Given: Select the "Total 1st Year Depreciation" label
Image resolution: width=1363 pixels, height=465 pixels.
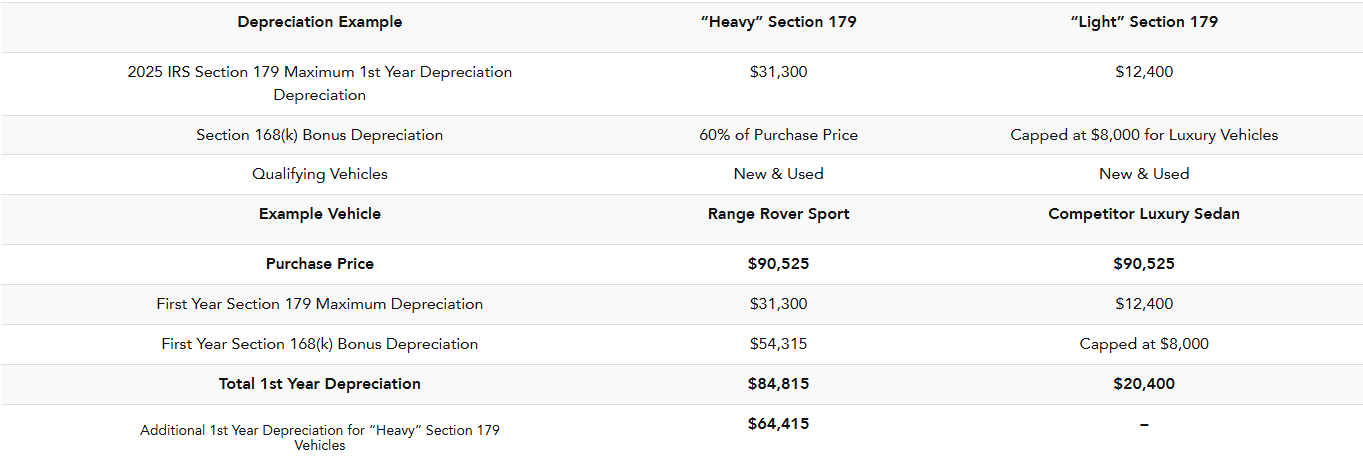Looking at the screenshot, I should point(319,384).
